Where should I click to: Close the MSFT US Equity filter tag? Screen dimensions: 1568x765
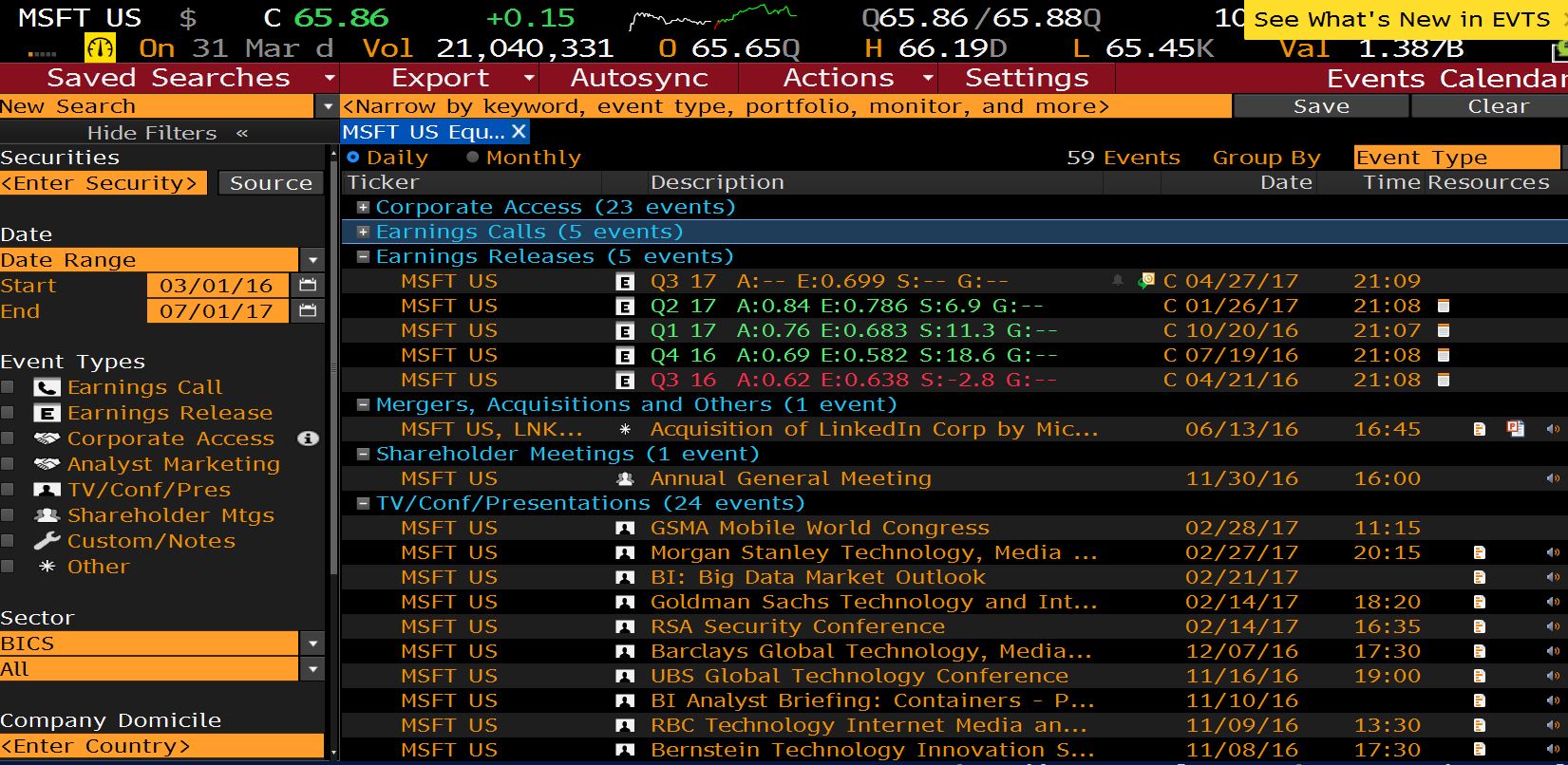point(518,132)
